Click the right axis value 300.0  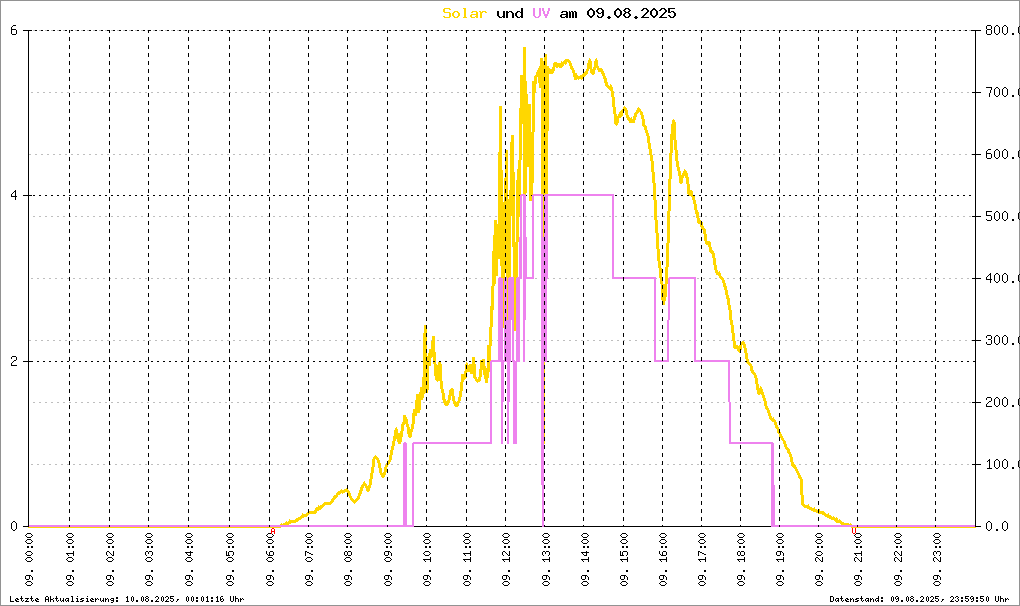[x=1002, y=340]
